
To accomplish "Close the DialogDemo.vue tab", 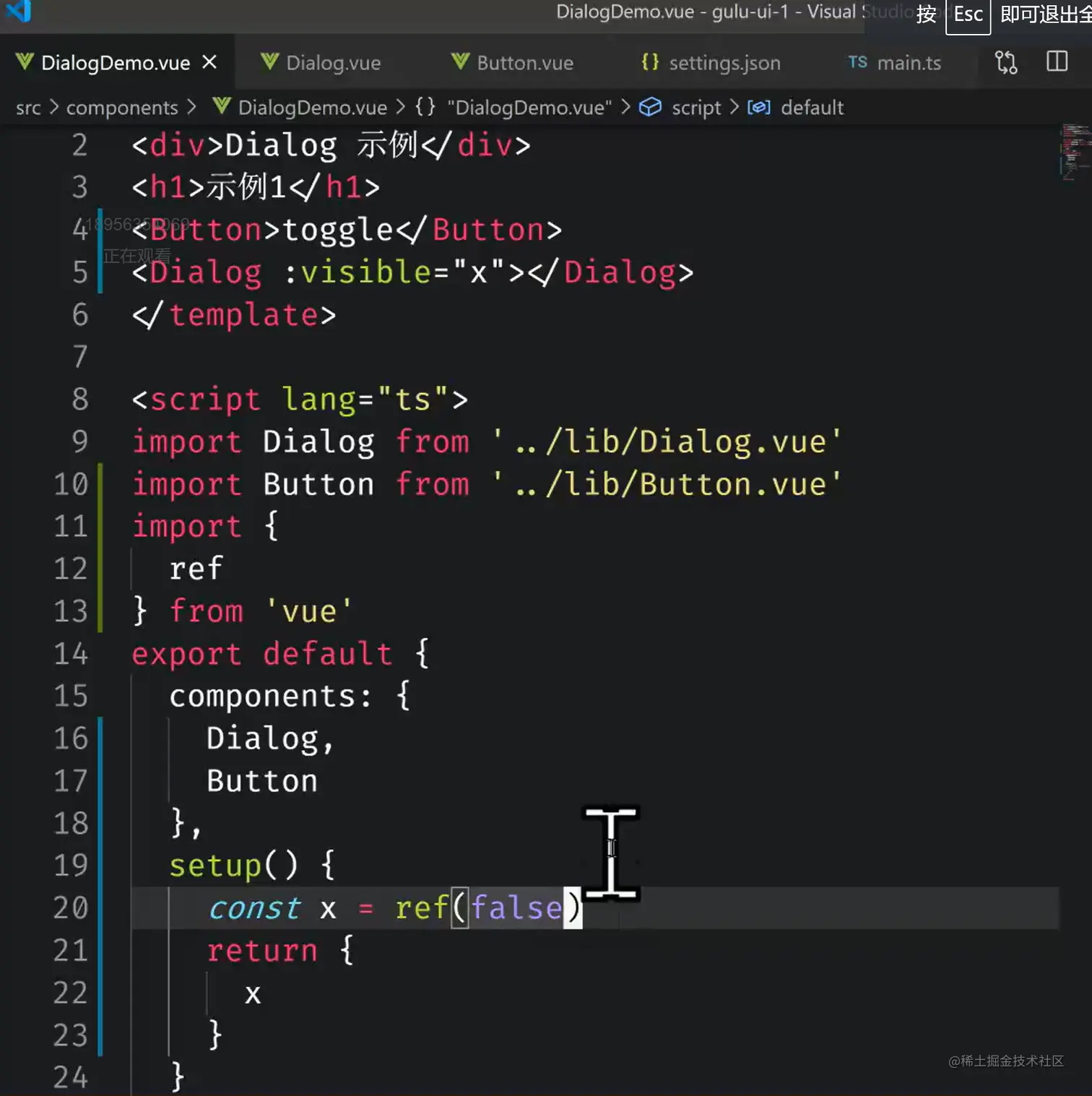I will point(209,63).
